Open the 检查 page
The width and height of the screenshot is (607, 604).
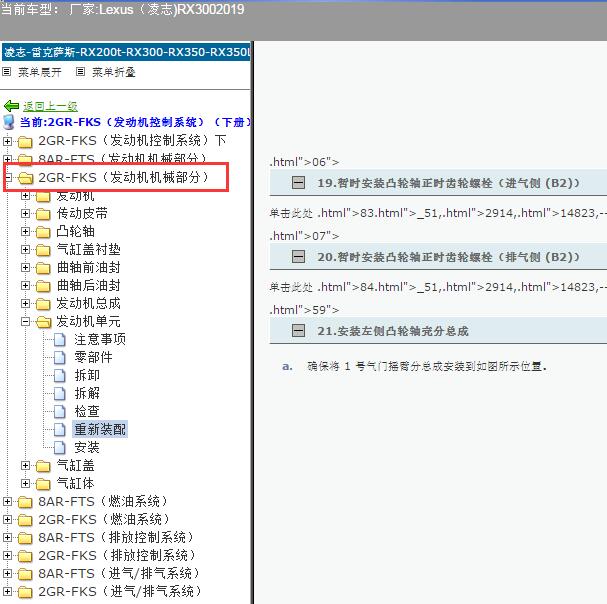[87, 411]
